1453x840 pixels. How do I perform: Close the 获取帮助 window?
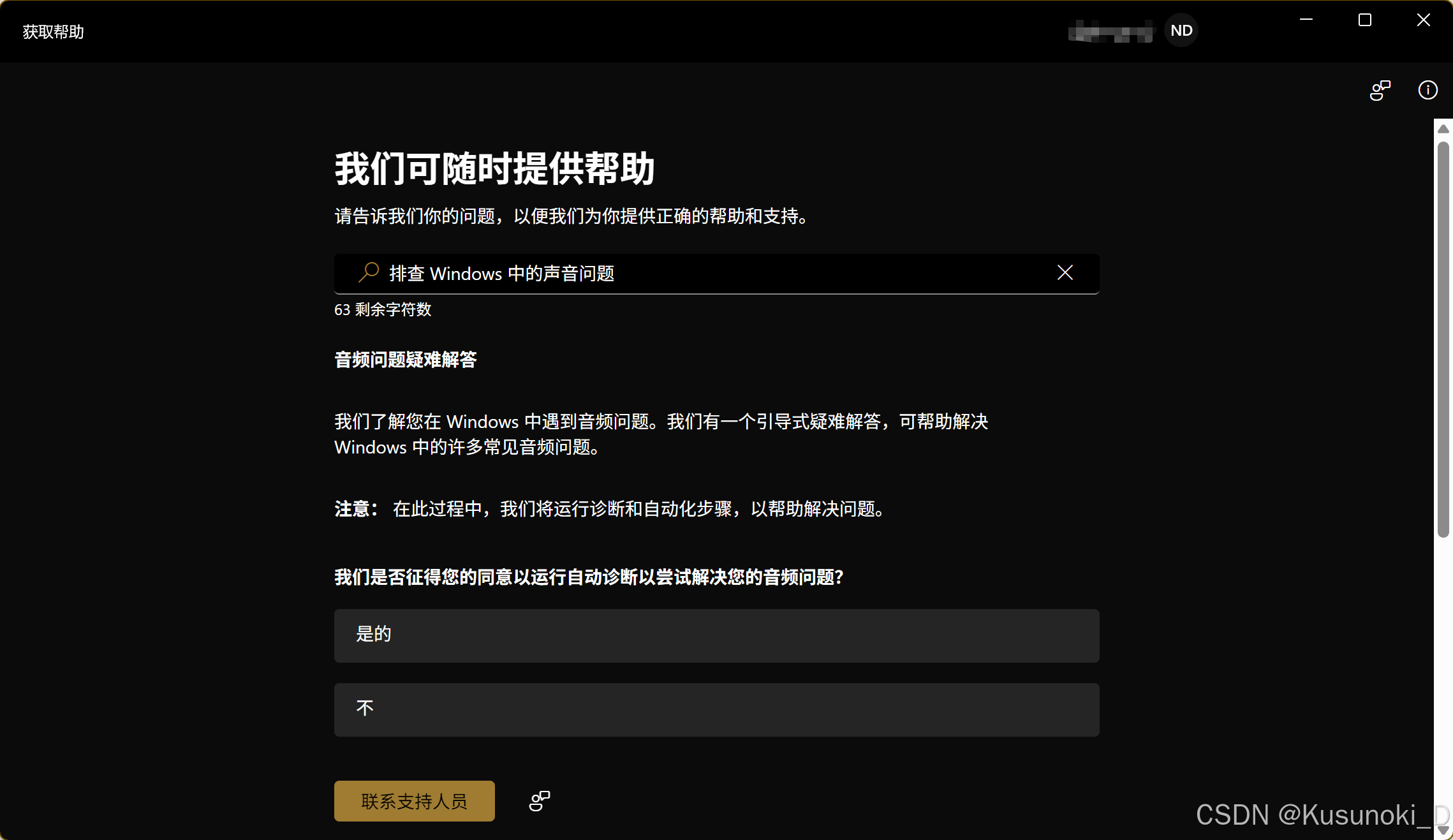[x=1423, y=20]
